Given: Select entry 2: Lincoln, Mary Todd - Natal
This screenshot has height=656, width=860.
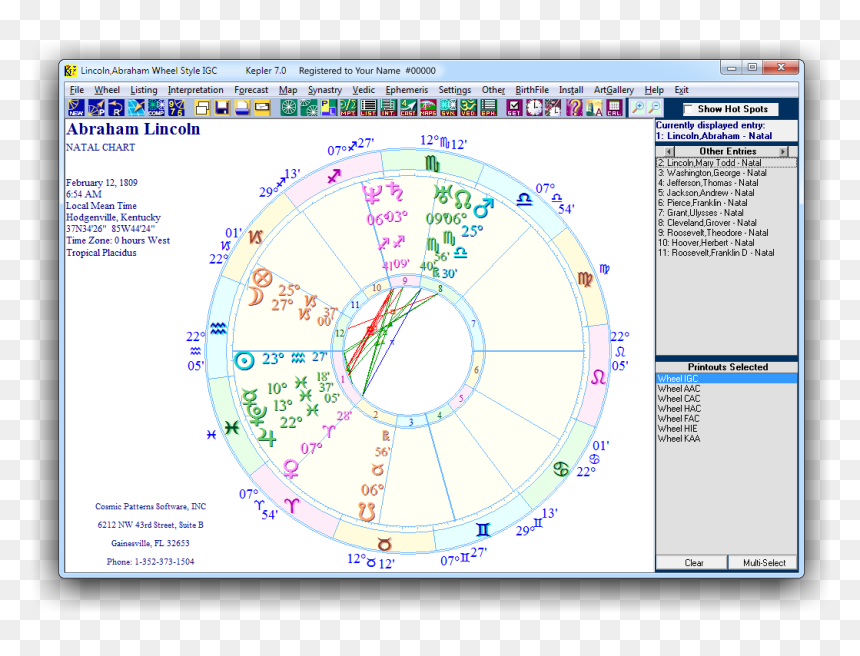Looking at the screenshot, I should click(726, 163).
